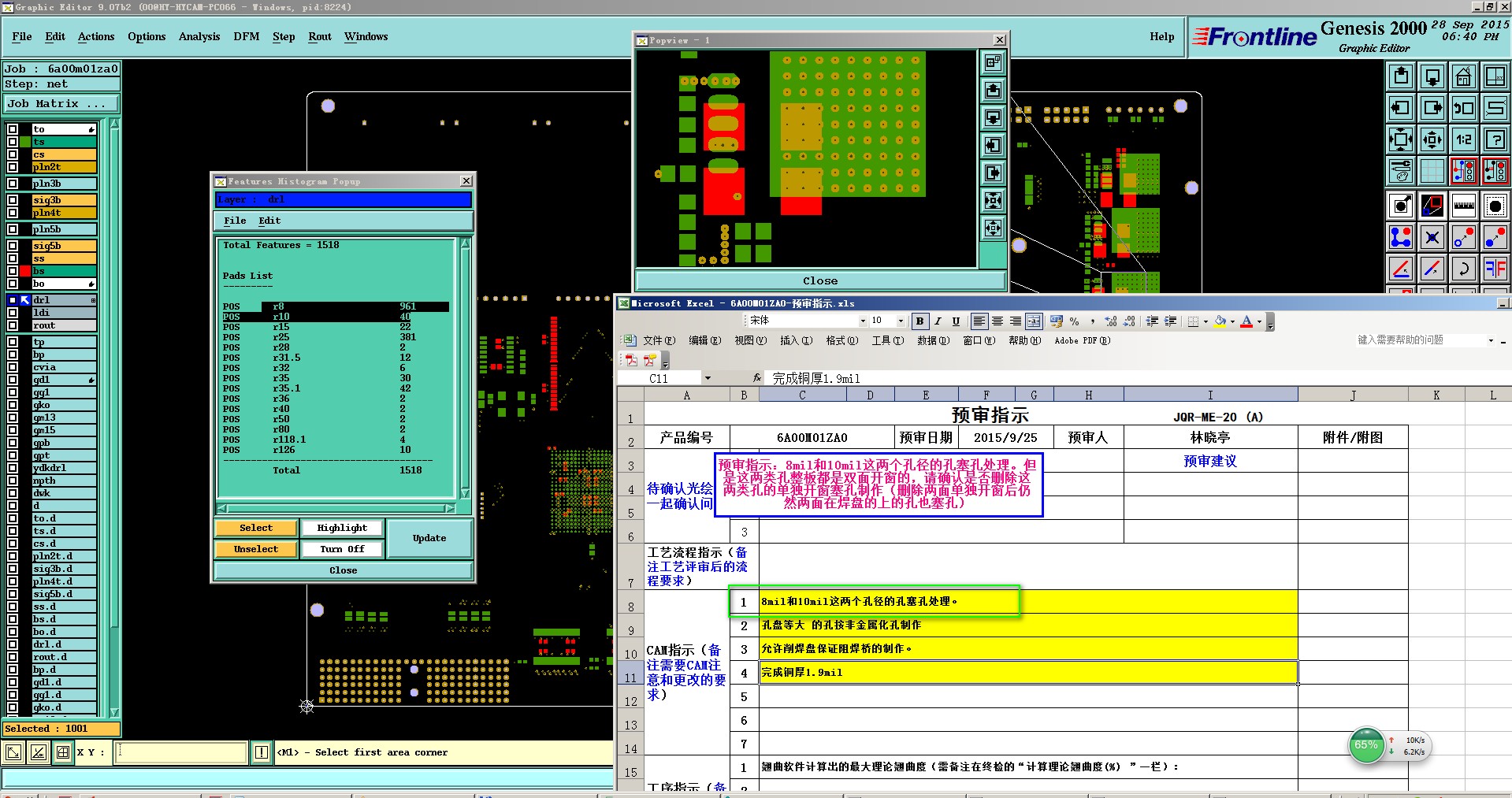Viewport: 1512px width, 798px height.
Task: Toggle checkbox for layer npth
Action: click(x=13, y=481)
